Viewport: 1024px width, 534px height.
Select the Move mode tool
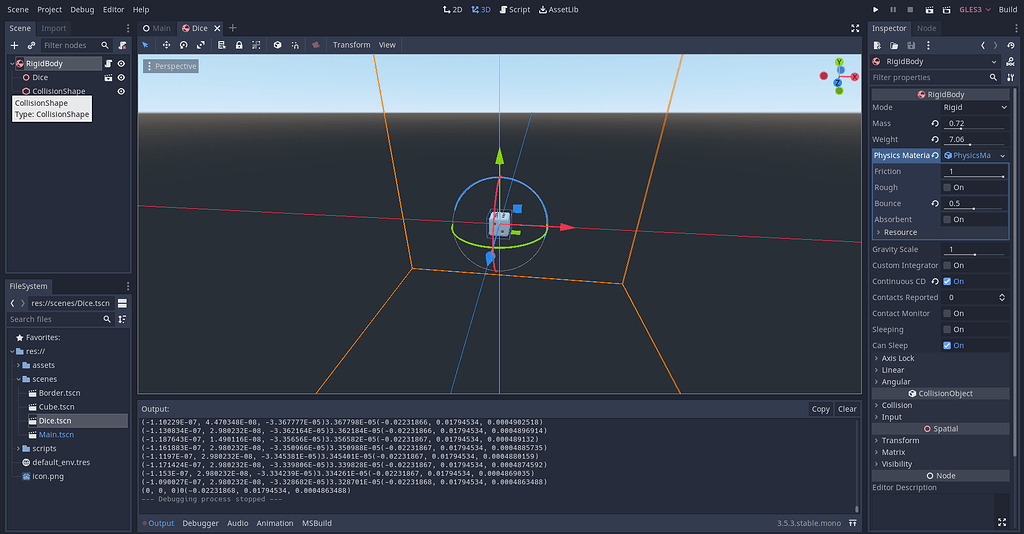tap(167, 45)
